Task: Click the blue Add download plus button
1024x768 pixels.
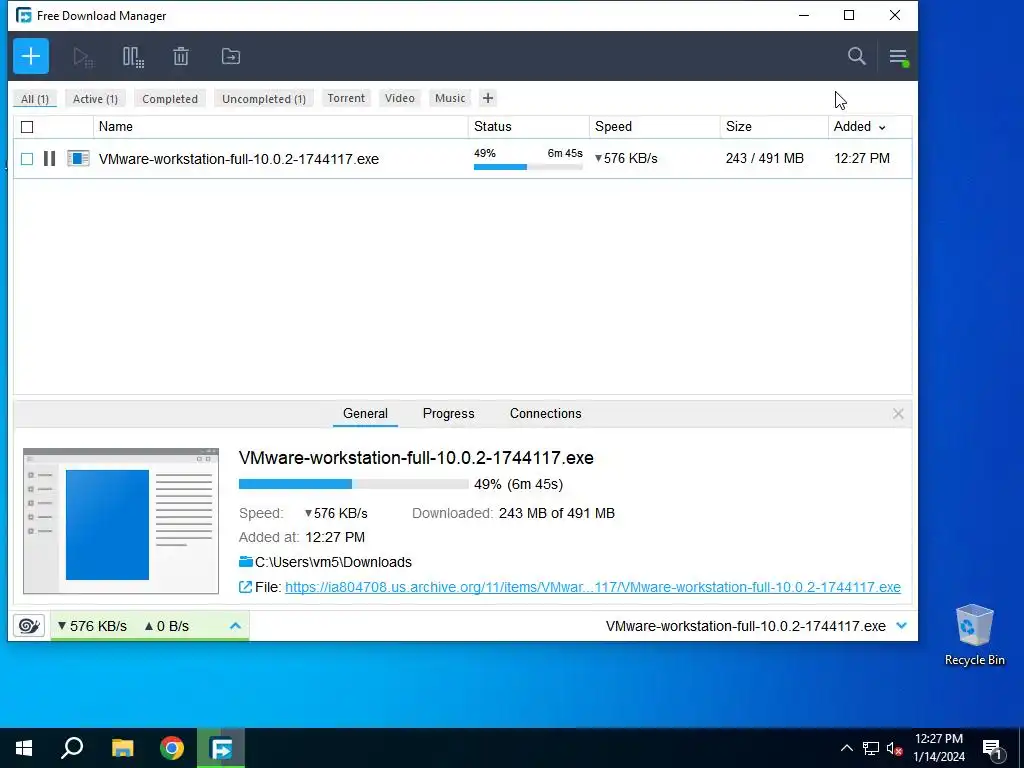Action: tap(31, 56)
